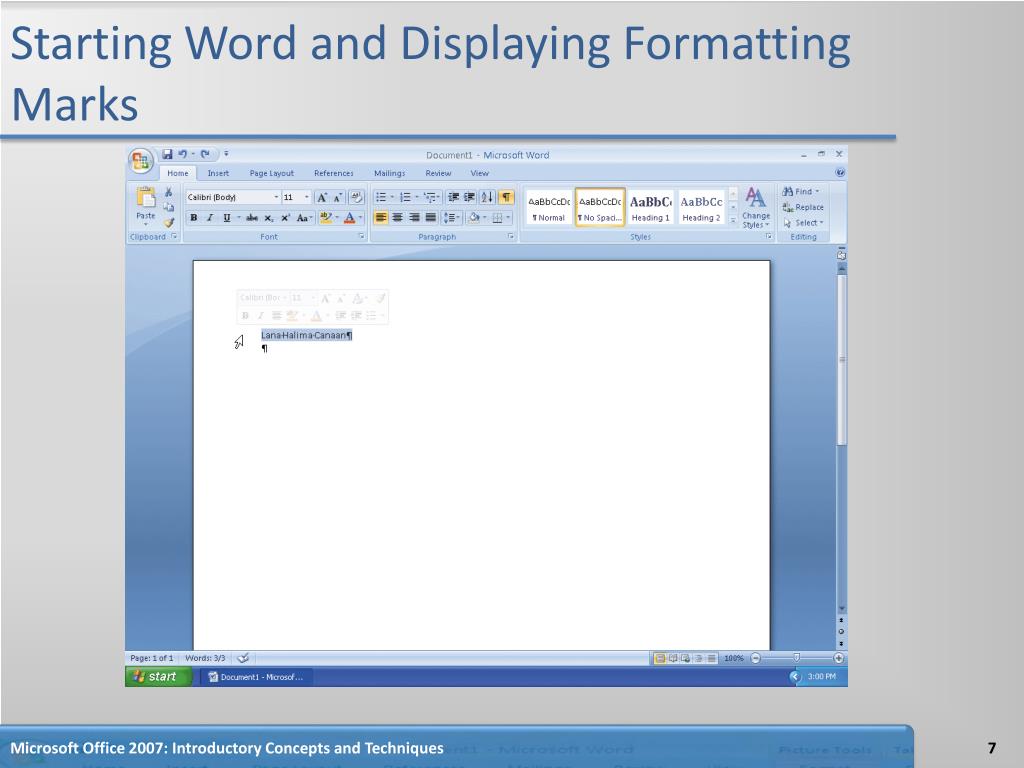Run the proofing check in status bar
This screenshot has width=1024, height=768.
[243, 658]
